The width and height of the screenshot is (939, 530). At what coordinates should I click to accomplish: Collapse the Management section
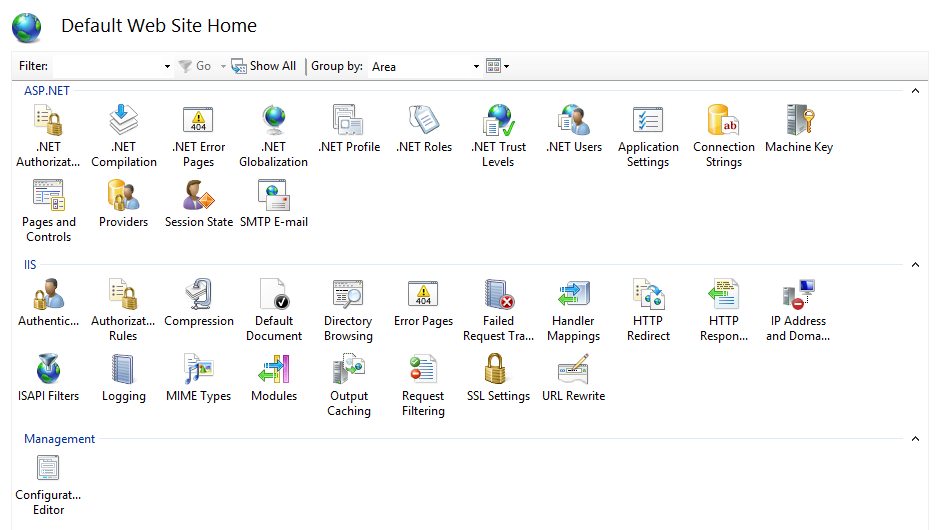point(914,439)
